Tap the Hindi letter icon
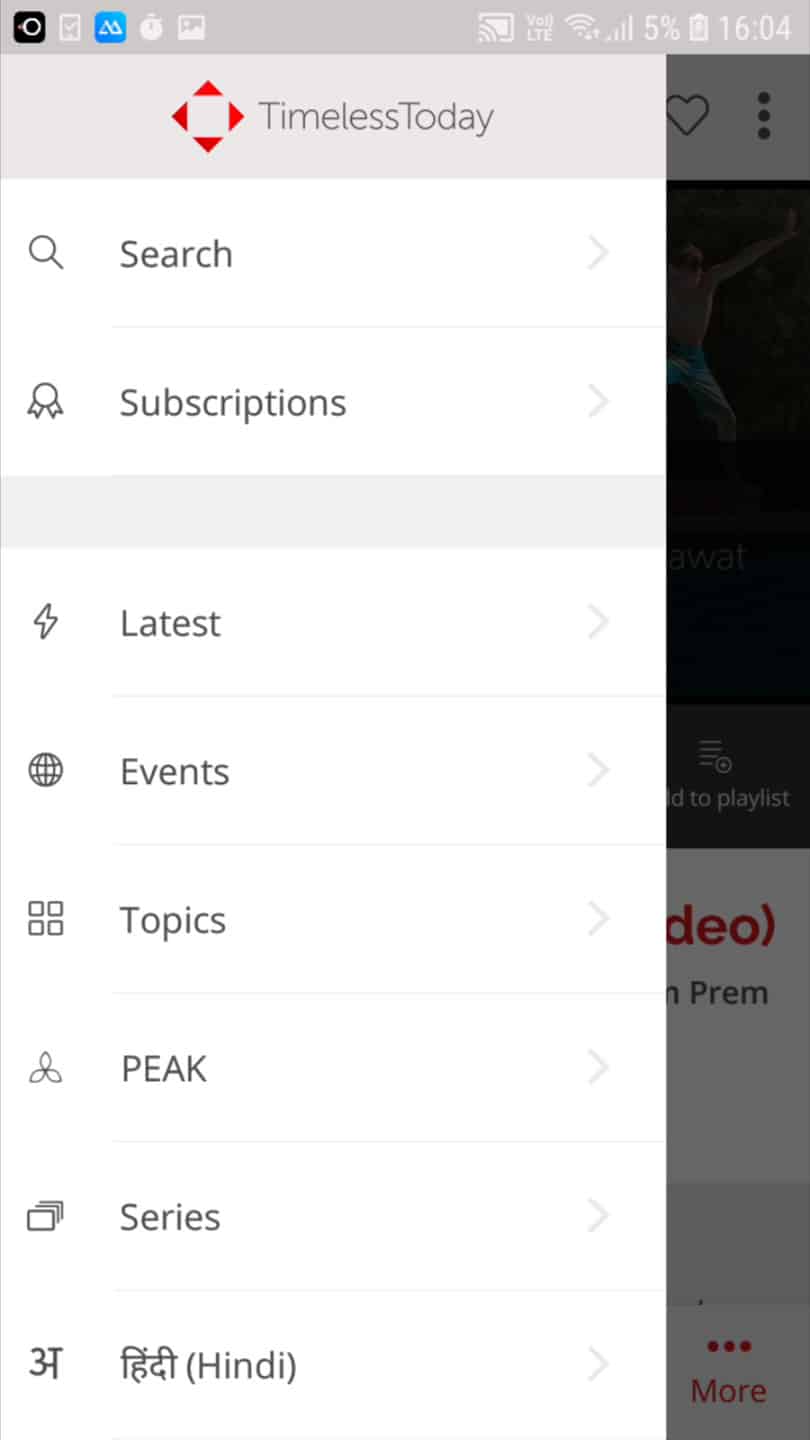Viewport: 810px width, 1440px height. pos(46,1363)
